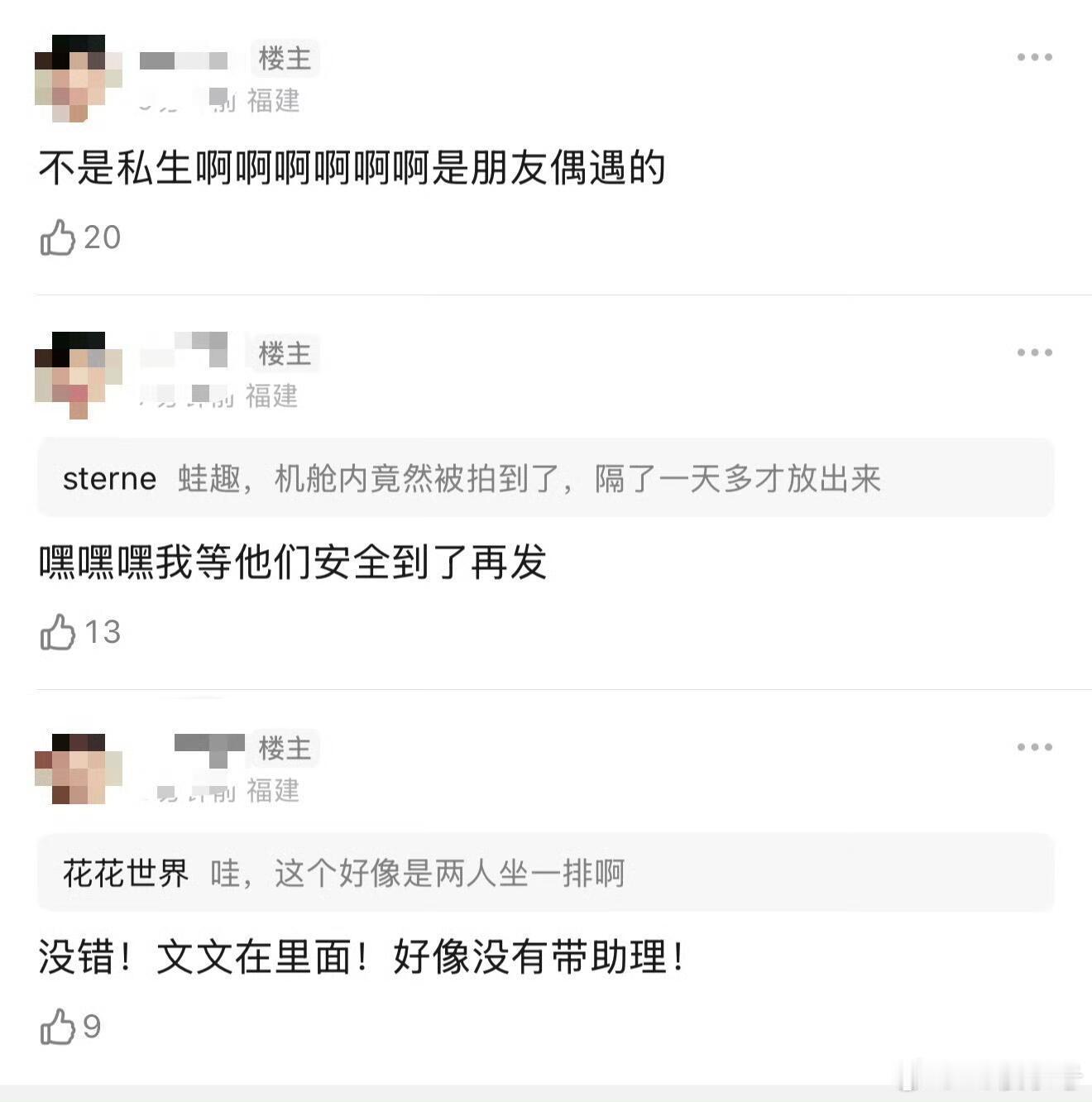
Task: Open more options for third comment
Action: coord(1035,747)
